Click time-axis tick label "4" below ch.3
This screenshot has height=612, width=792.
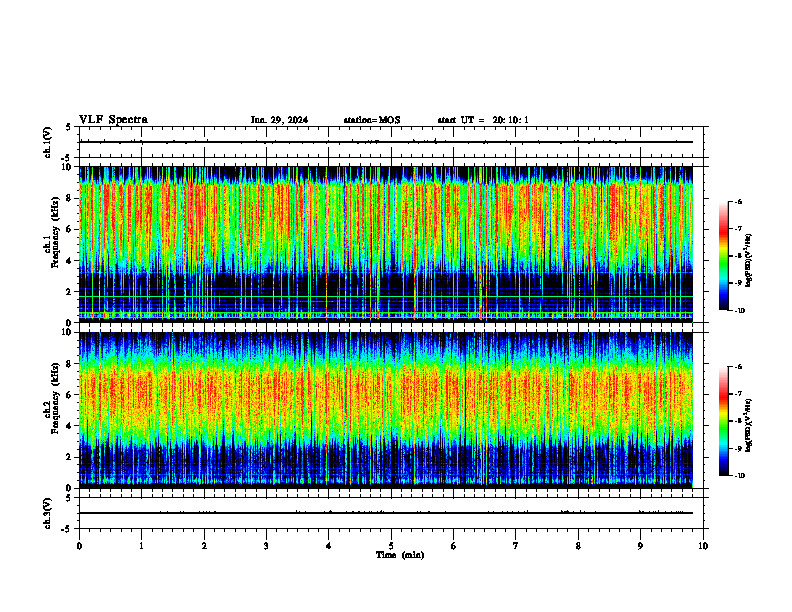pyautogui.click(x=328, y=546)
